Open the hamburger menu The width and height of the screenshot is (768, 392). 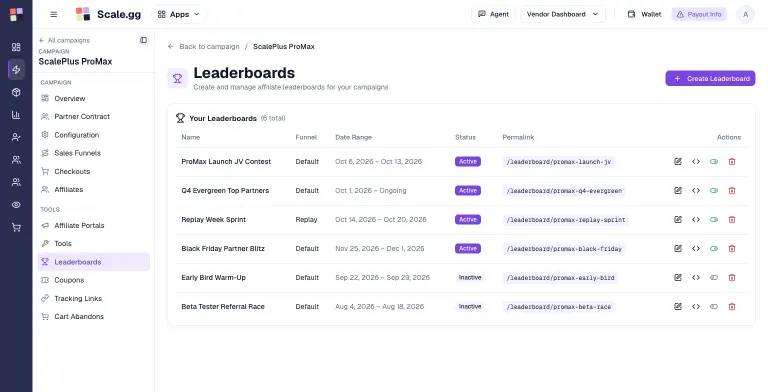[x=54, y=14]
